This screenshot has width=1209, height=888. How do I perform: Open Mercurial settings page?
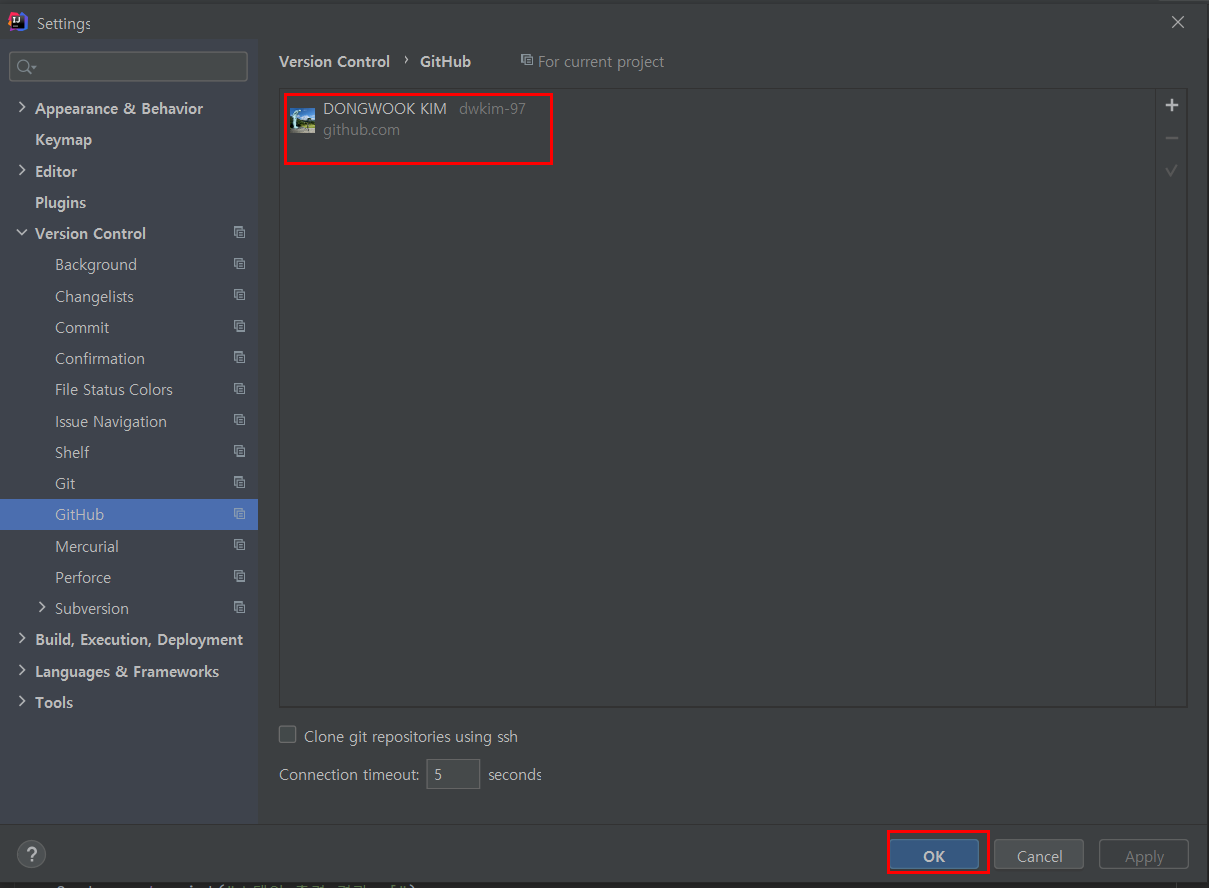pyautogui.click(x=87, y=546)
